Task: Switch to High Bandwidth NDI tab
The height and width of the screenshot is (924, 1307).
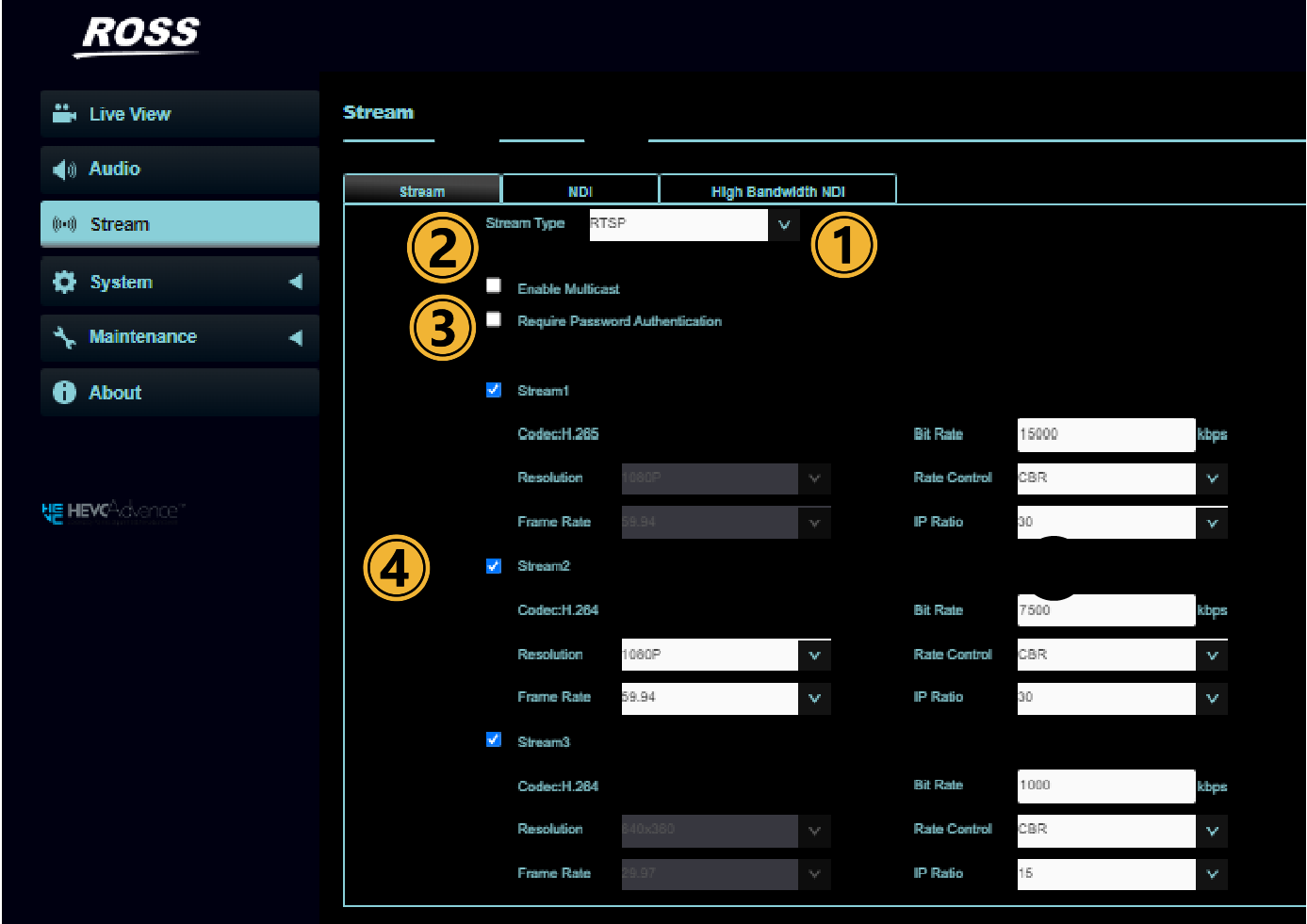Action: tap(777, 191)
